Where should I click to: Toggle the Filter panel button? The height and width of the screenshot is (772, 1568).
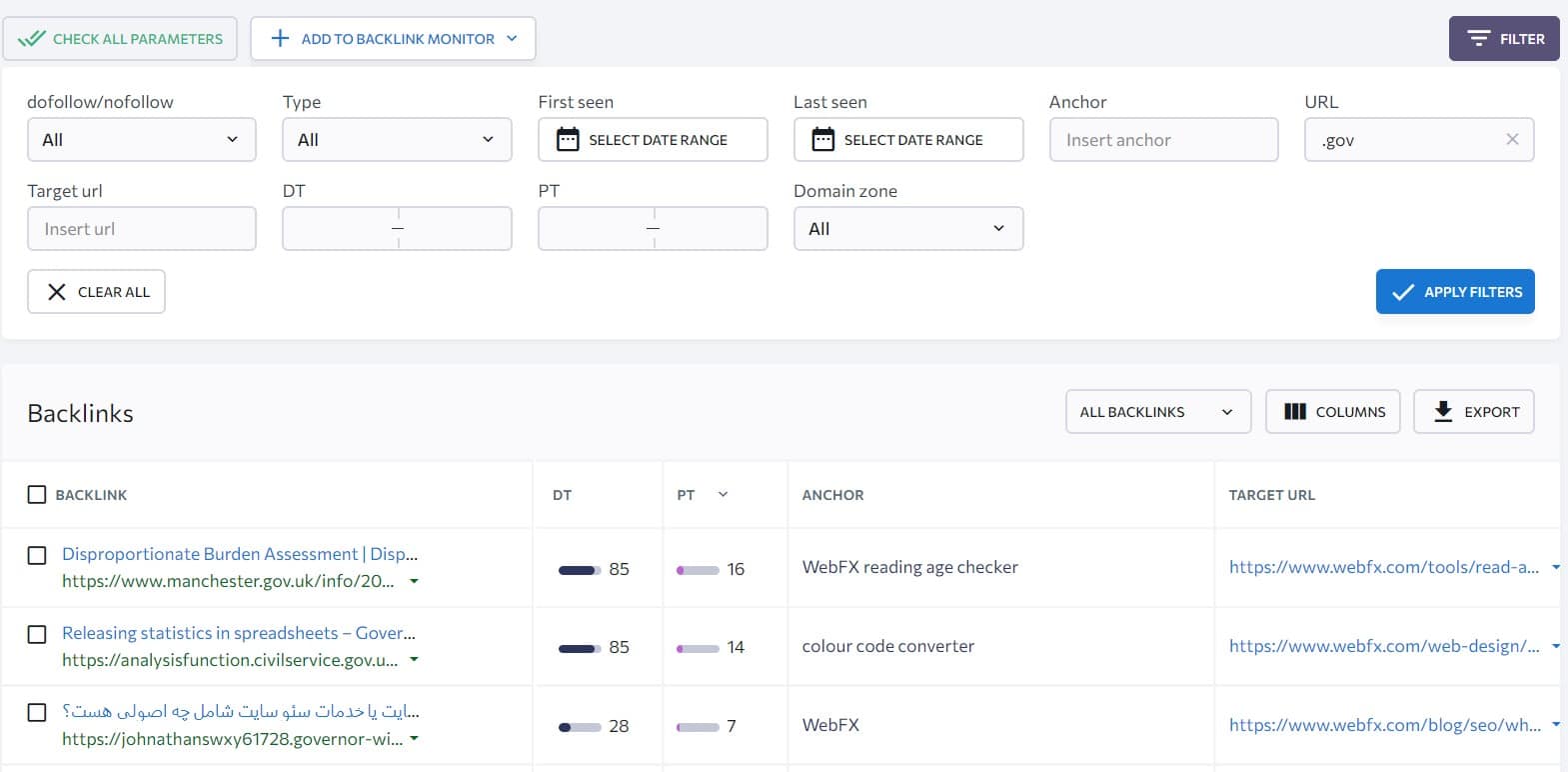click(1504, 39)
